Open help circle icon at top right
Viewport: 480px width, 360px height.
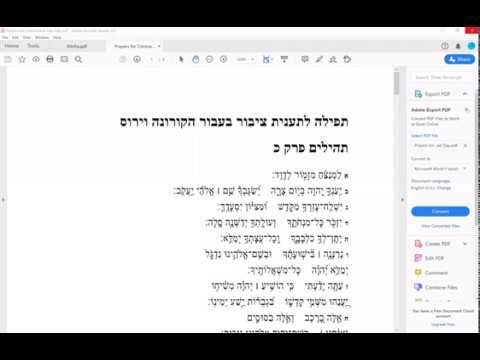[x=445, y=46]
